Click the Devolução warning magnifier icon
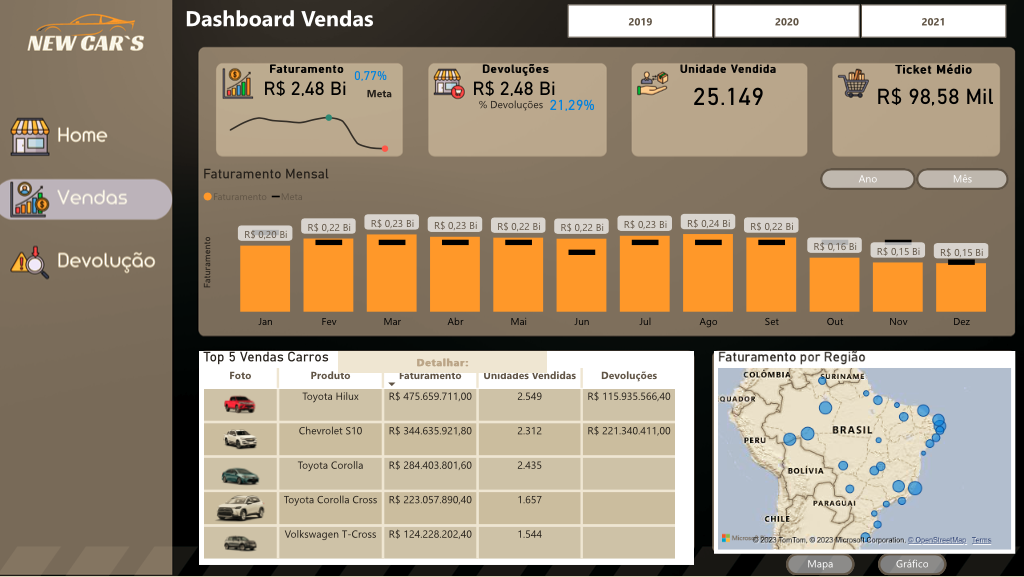Screen dimensions: 1024x577 tap(30, 262)
